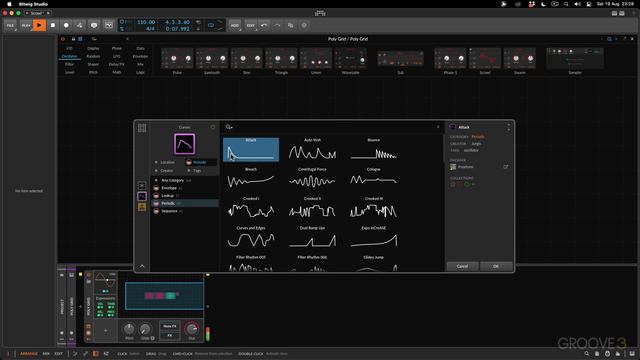Viewport: 640px width, 360px height.
Task: Click the curves source icon in browser sidebar
Action: point(142,197)
